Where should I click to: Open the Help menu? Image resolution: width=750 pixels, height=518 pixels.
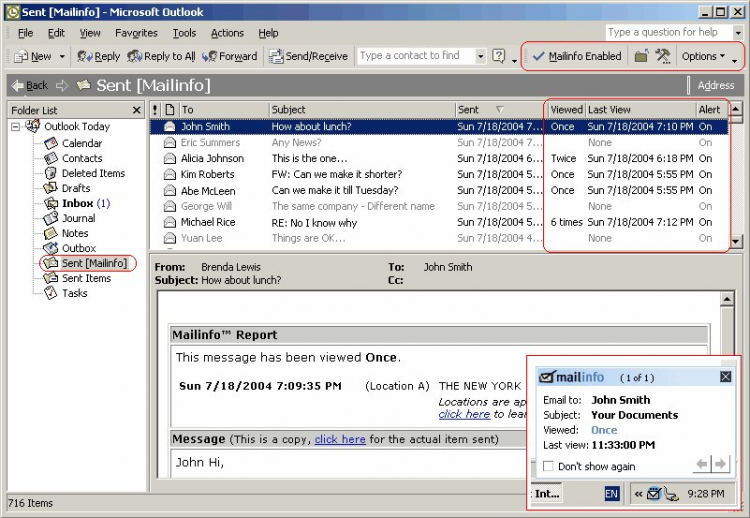coord(268,33)
